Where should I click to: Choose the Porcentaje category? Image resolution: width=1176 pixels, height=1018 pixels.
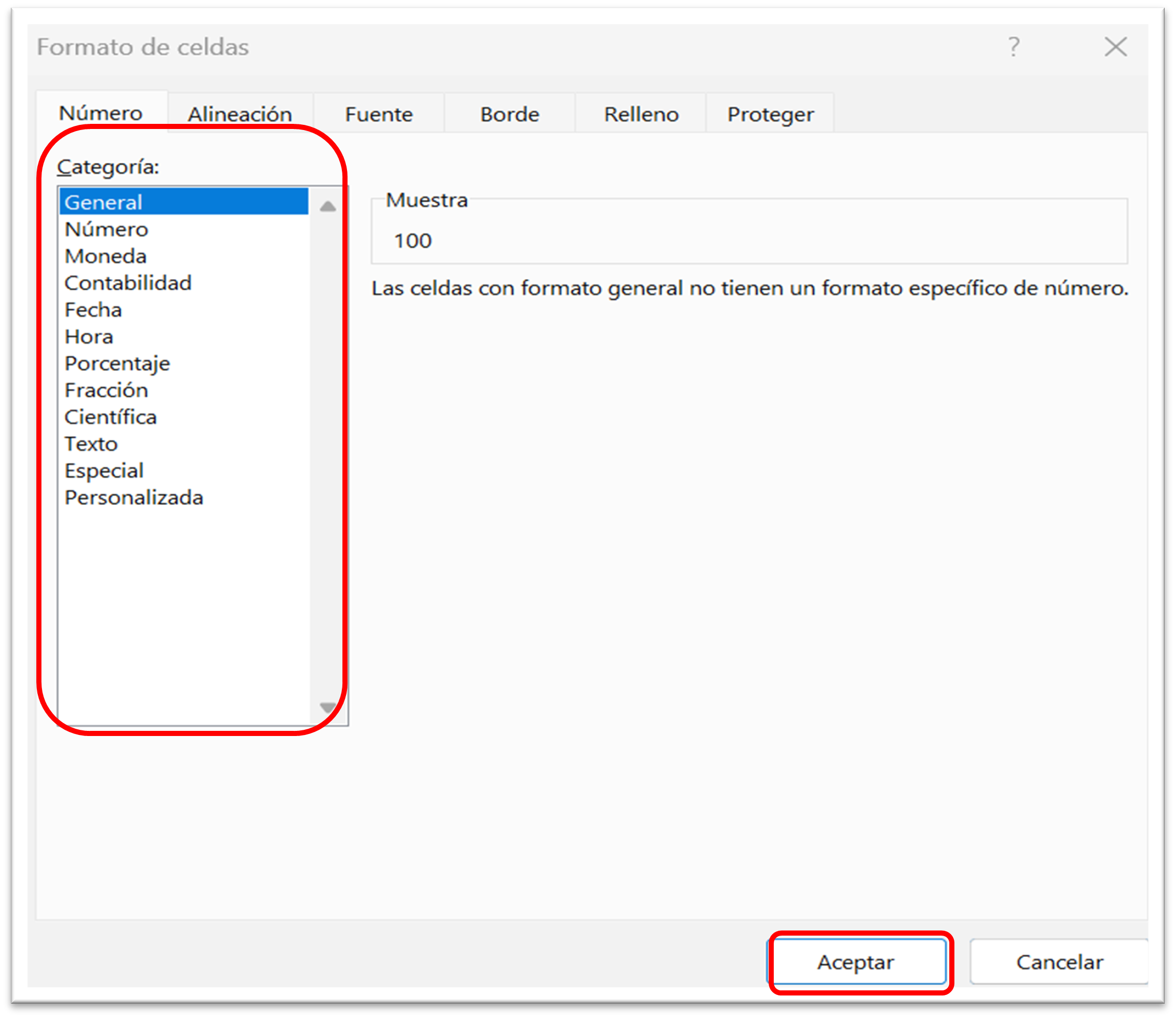(x=117, y=363)
